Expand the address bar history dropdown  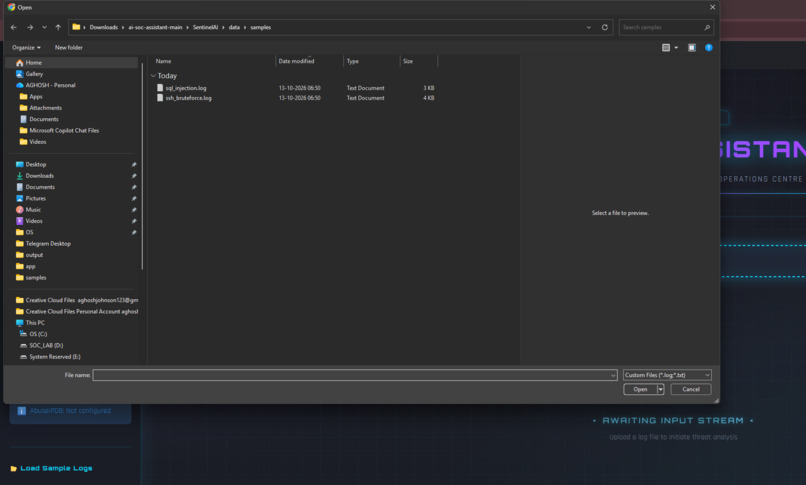click(x=589, y=27)
